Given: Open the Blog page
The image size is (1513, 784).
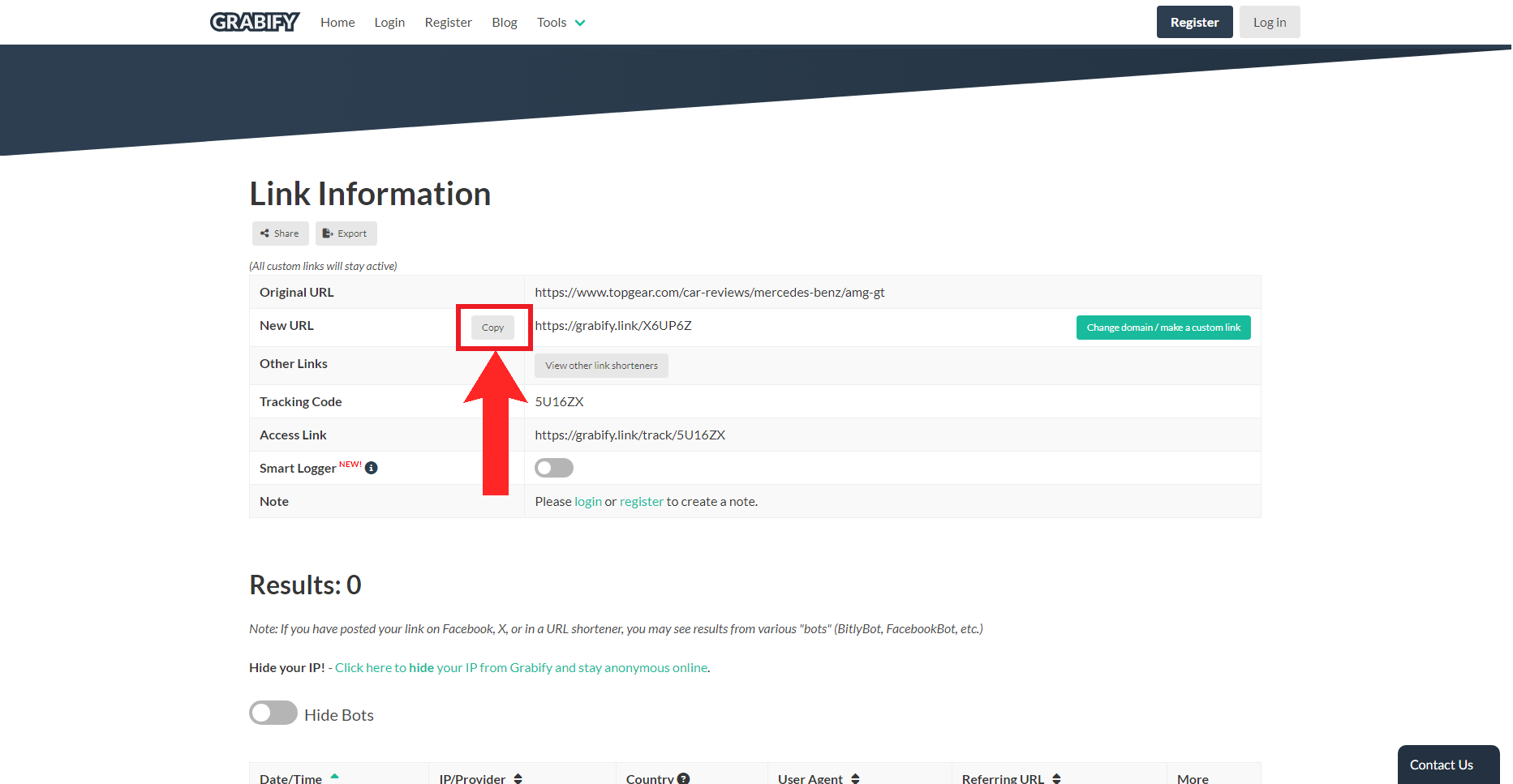Looking at the screenshot, I should 505,23.
